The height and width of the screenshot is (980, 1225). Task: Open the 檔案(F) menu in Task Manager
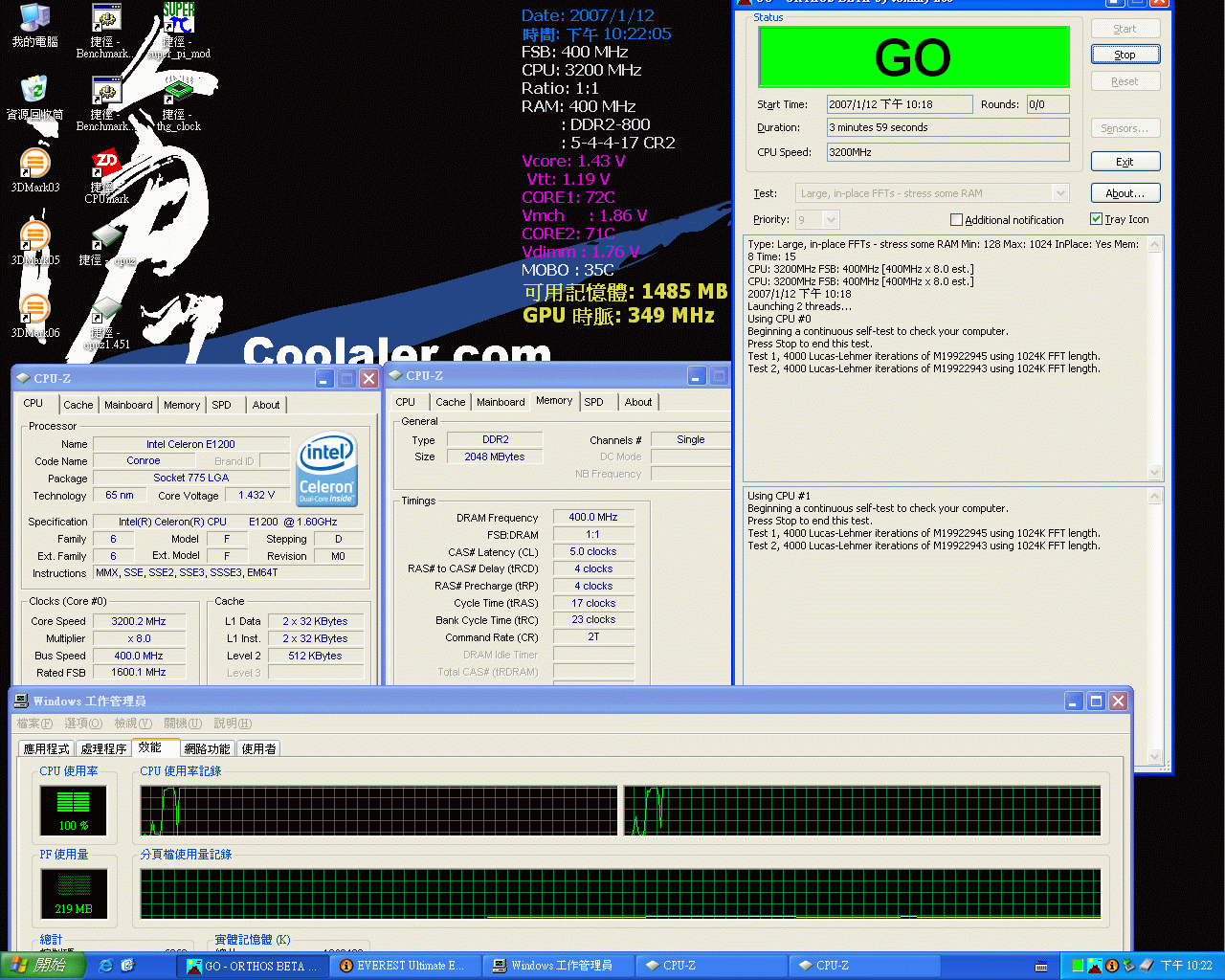34,724
